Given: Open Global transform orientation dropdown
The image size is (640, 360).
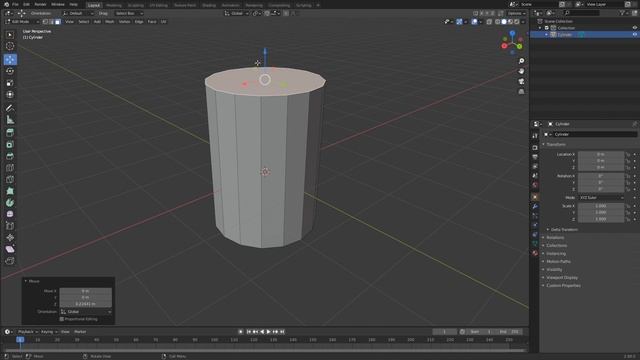Looking at the screenshot, I should pos(236,13).
